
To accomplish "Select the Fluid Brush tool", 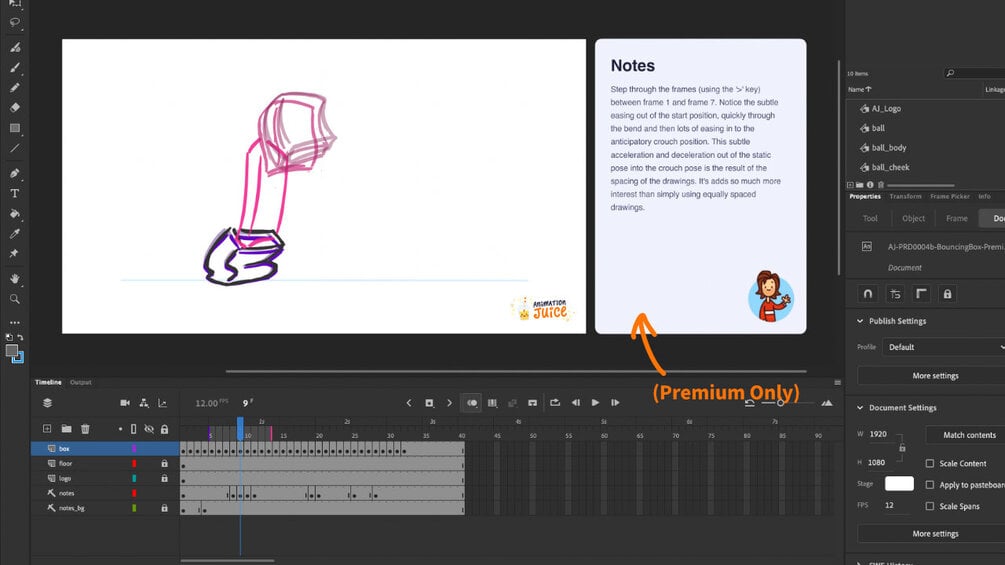I will (x=15, y=47).
